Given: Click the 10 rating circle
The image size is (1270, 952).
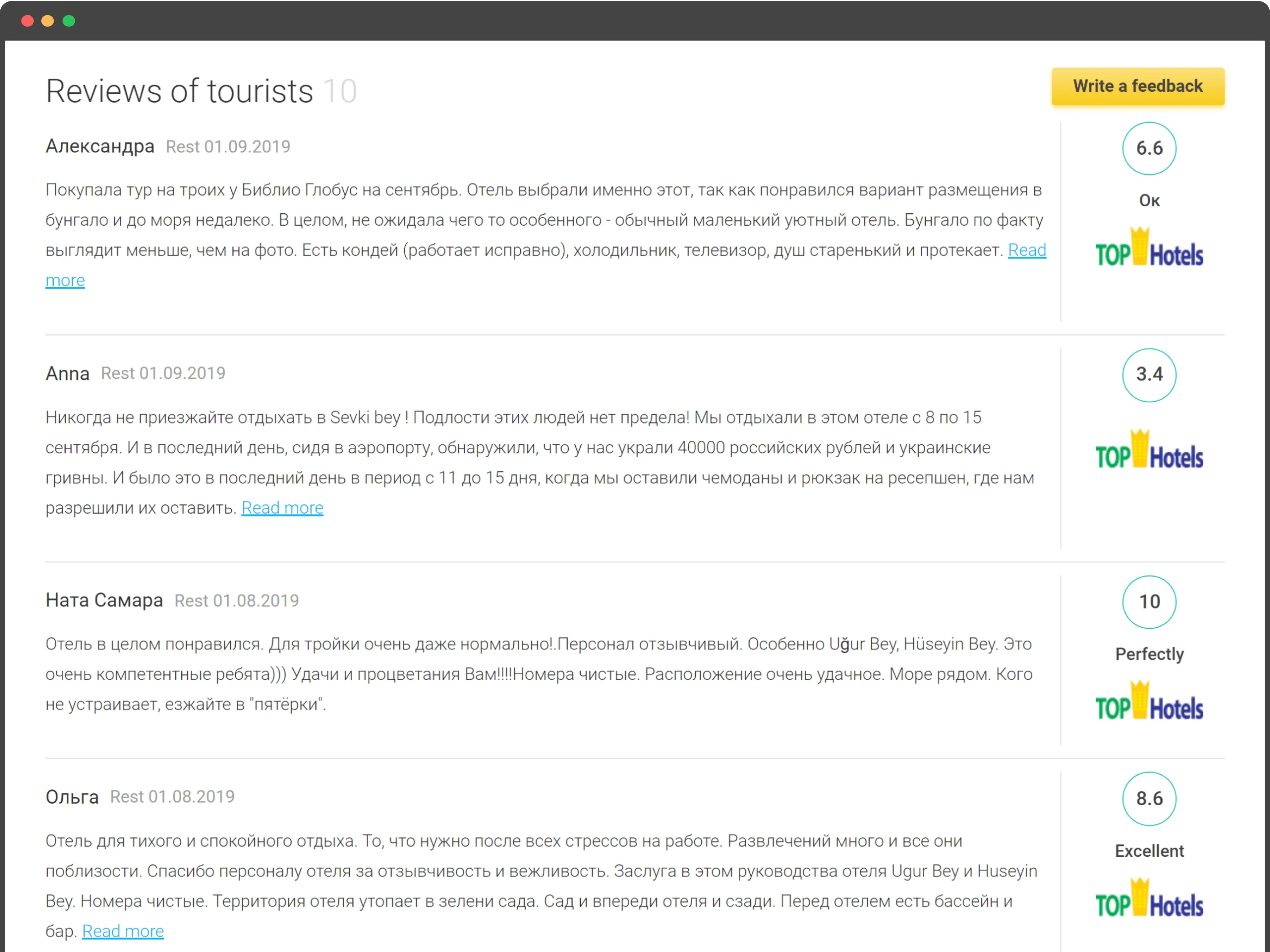Looking at the screenshot, I should pyautogui.click(x=1149, y=602).
